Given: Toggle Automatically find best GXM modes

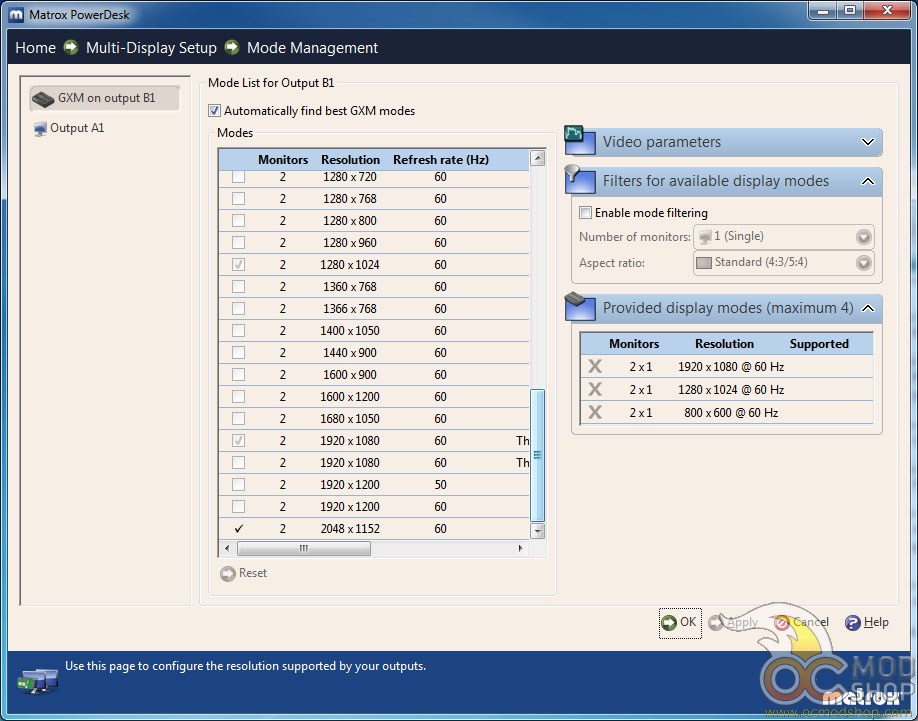Looking at the screenshot, I should pos(214,111).
